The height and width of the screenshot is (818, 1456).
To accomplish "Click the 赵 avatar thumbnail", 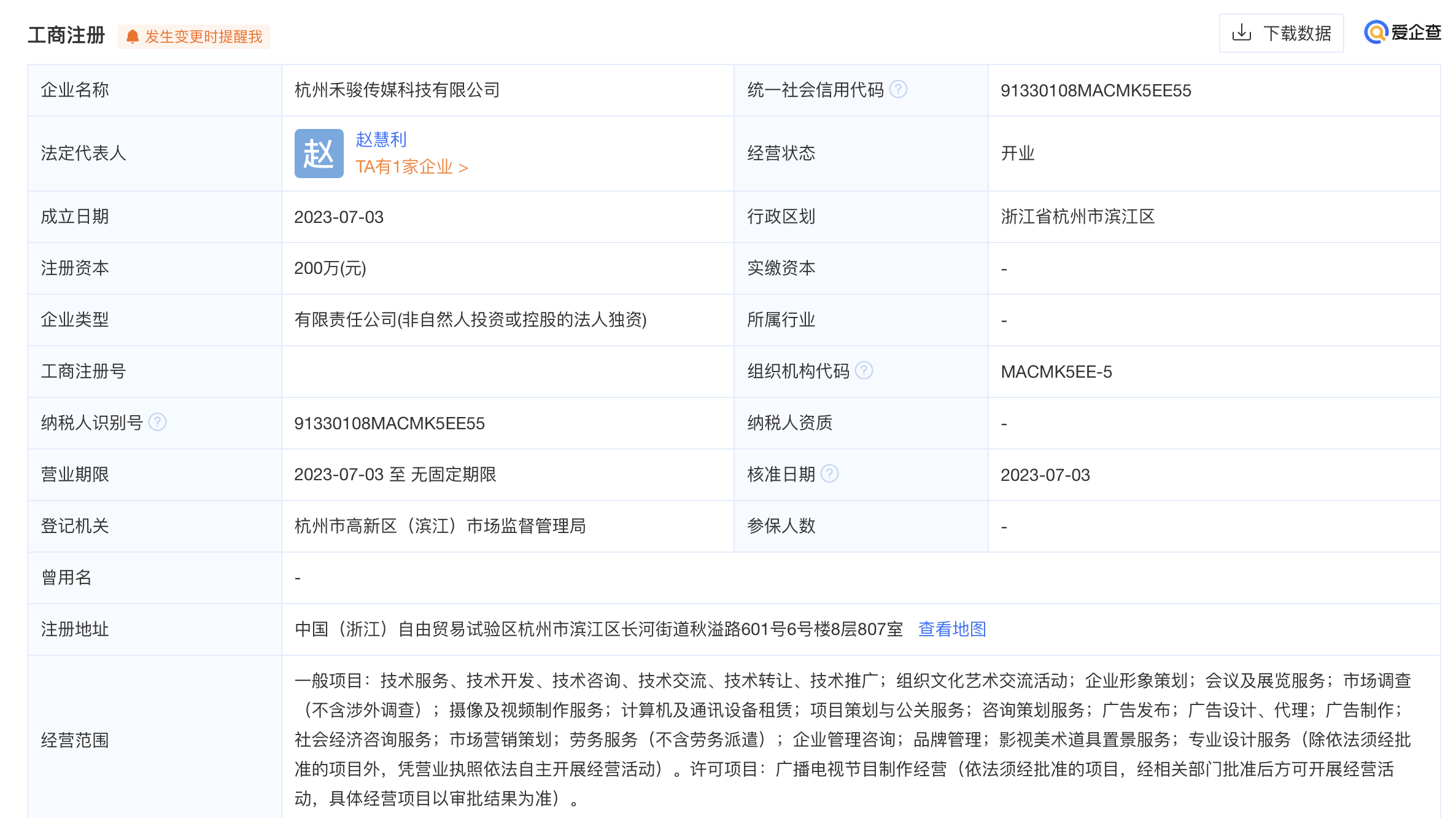I will click(319, 154).
